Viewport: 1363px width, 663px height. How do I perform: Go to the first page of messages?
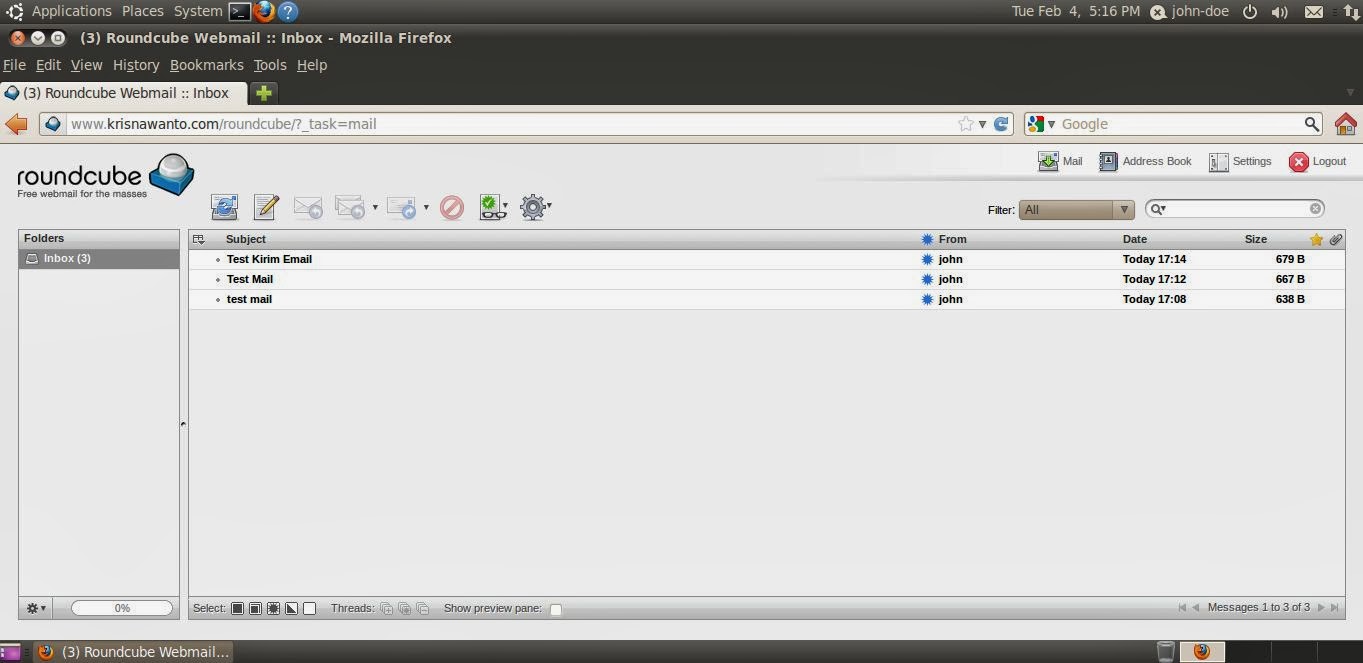tap(1182, 607)
